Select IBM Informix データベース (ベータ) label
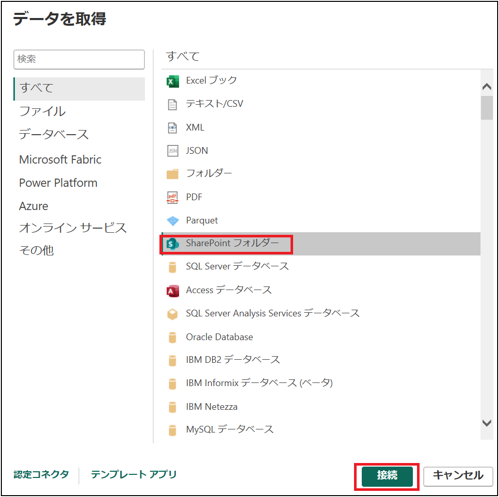 point(259,383)
